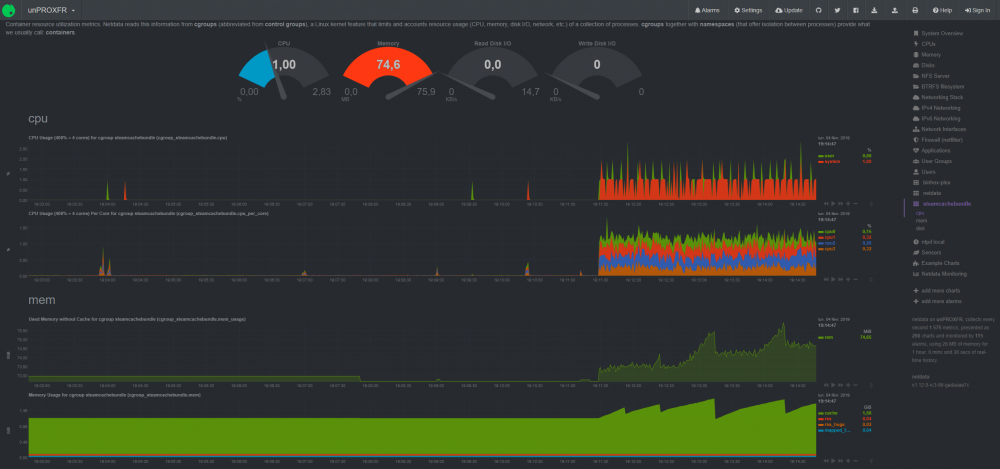This screenshot has height=469, width=1000.
Task: Toggle system dimension in CPU Usage legend
Action: point(827,161)
